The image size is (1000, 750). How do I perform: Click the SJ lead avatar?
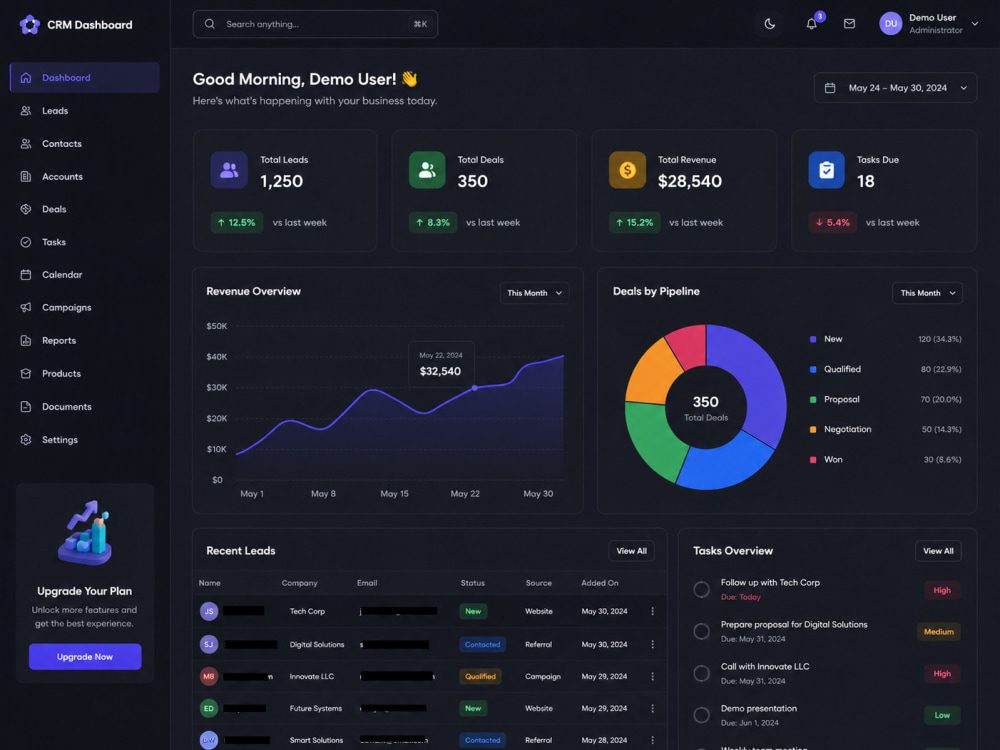pyautogui.click(x=209, y=644)
